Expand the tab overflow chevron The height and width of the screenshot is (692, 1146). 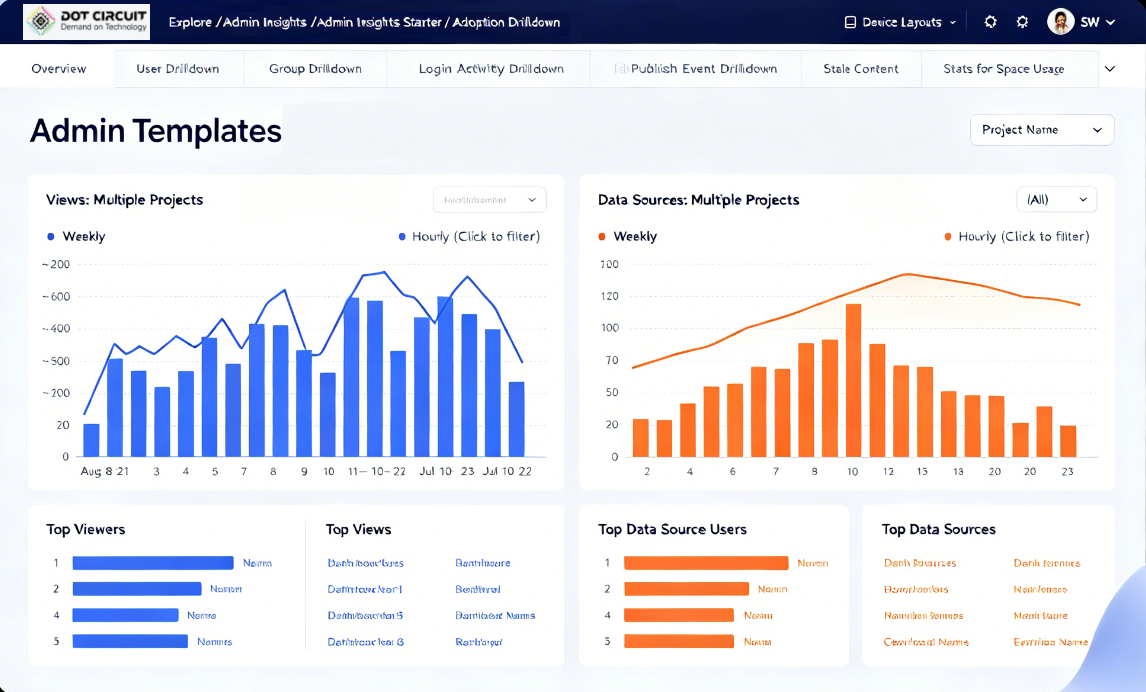click(1109, 69)
